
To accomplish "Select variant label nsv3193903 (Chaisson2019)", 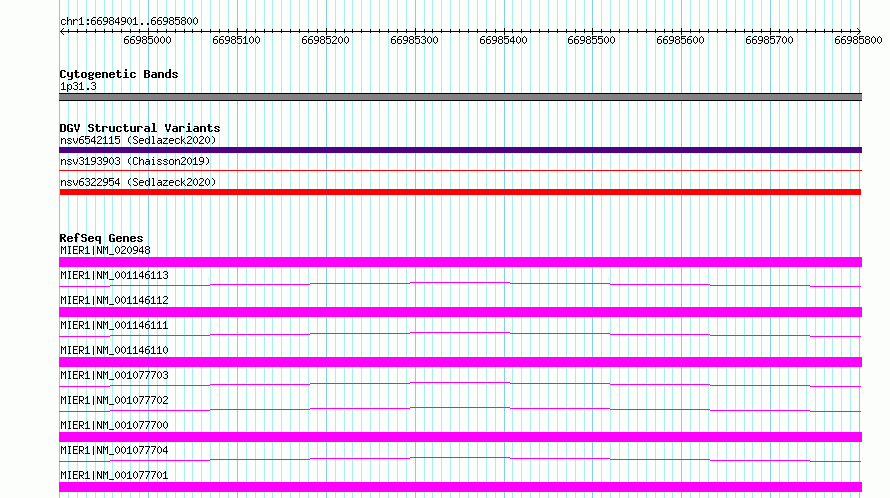I will click(x=135, y=161).
